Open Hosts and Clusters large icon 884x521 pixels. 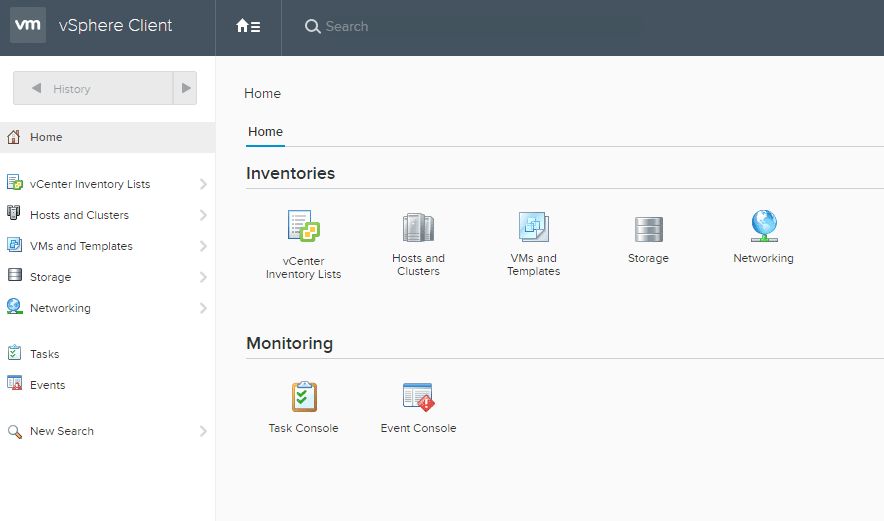point(418,227)
